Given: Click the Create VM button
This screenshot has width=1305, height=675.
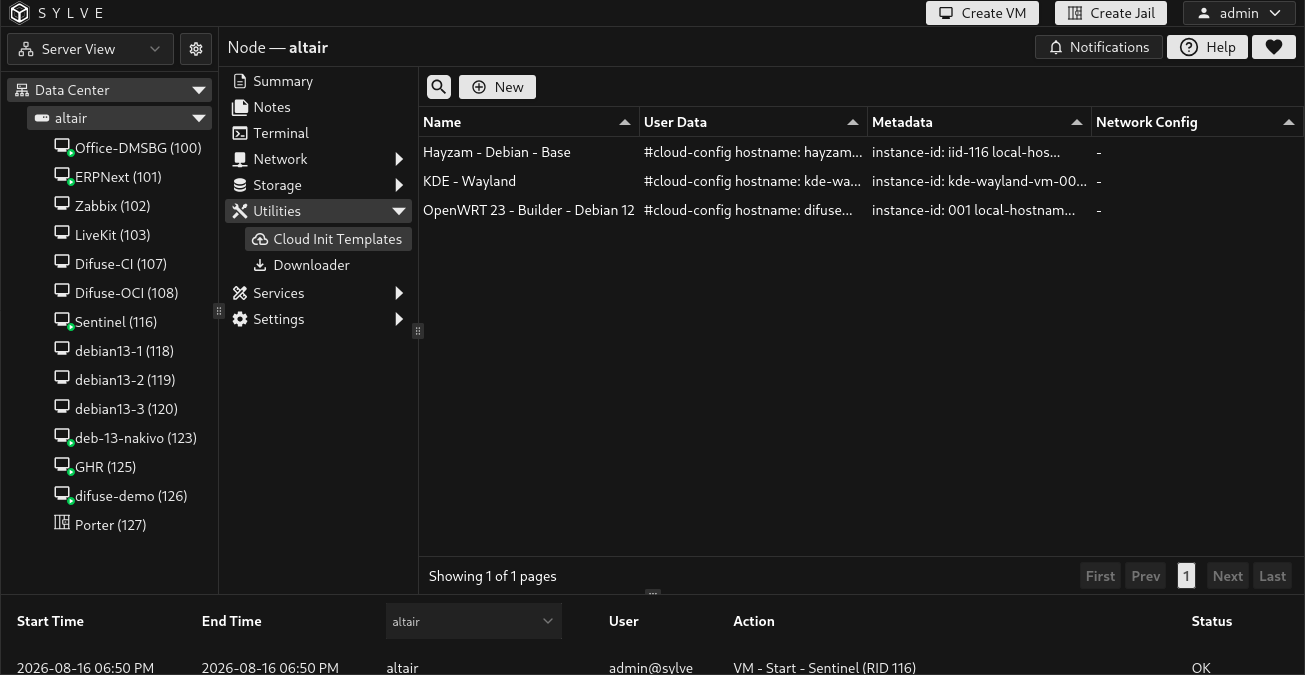Looking at the screenshot, I should coord(982,13).
